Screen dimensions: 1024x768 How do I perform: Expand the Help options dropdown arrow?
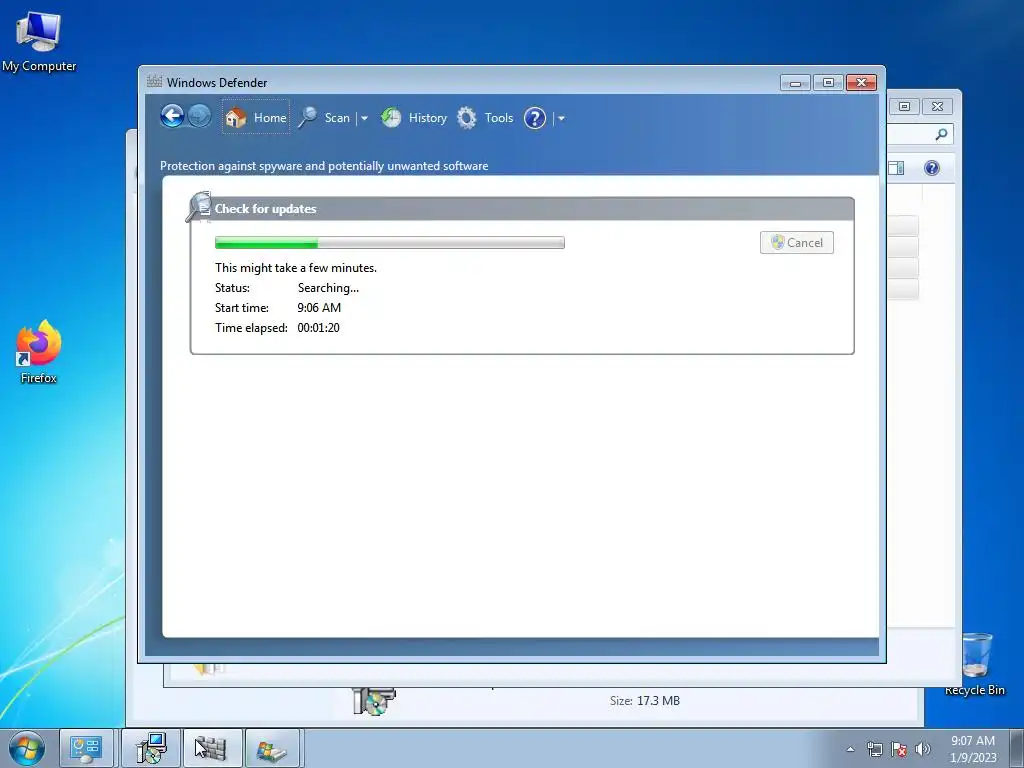click(561, 118)
